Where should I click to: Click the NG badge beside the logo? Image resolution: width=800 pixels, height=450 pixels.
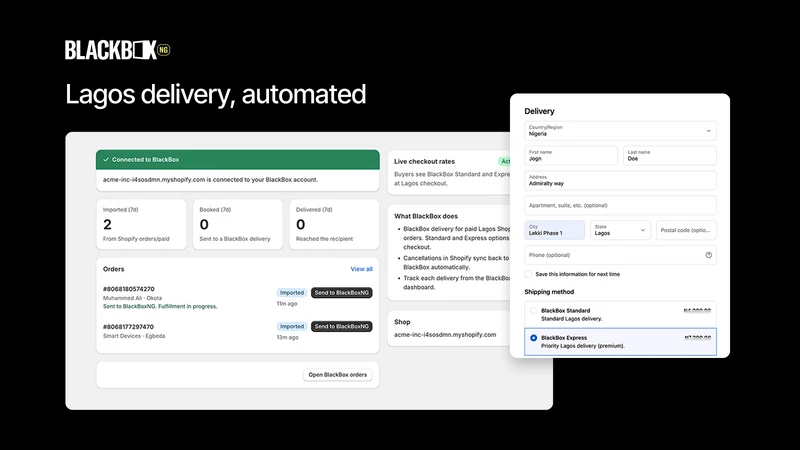163,50
